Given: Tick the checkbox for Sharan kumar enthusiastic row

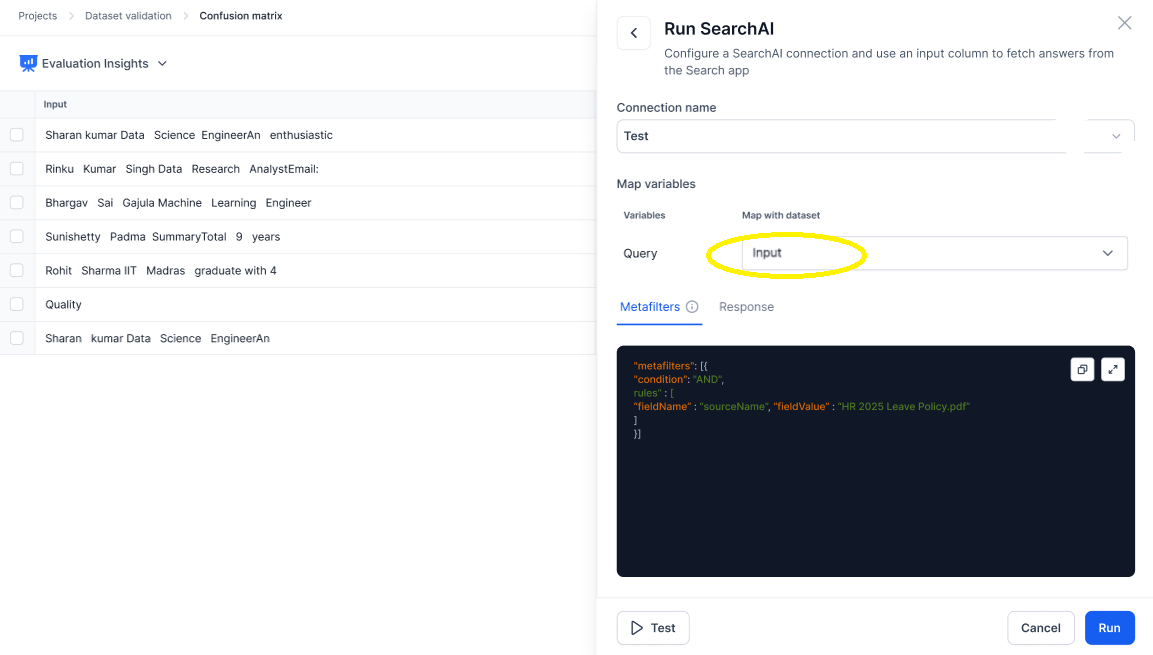Looking at the screenshot, I should [x=17, y=135].
